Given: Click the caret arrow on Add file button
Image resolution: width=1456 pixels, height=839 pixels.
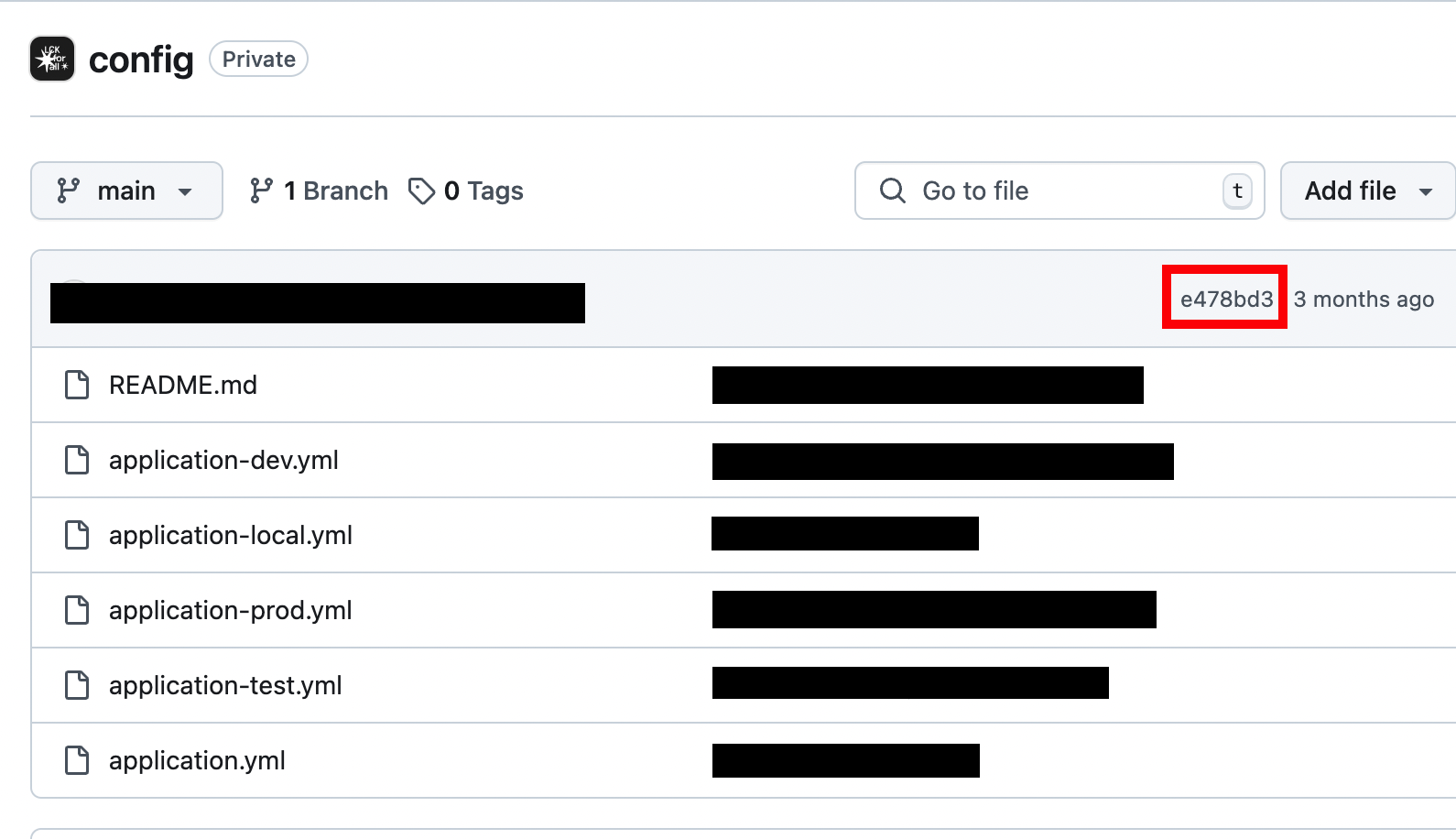Looking at the screenshot, I should (x=1426, y=192).
